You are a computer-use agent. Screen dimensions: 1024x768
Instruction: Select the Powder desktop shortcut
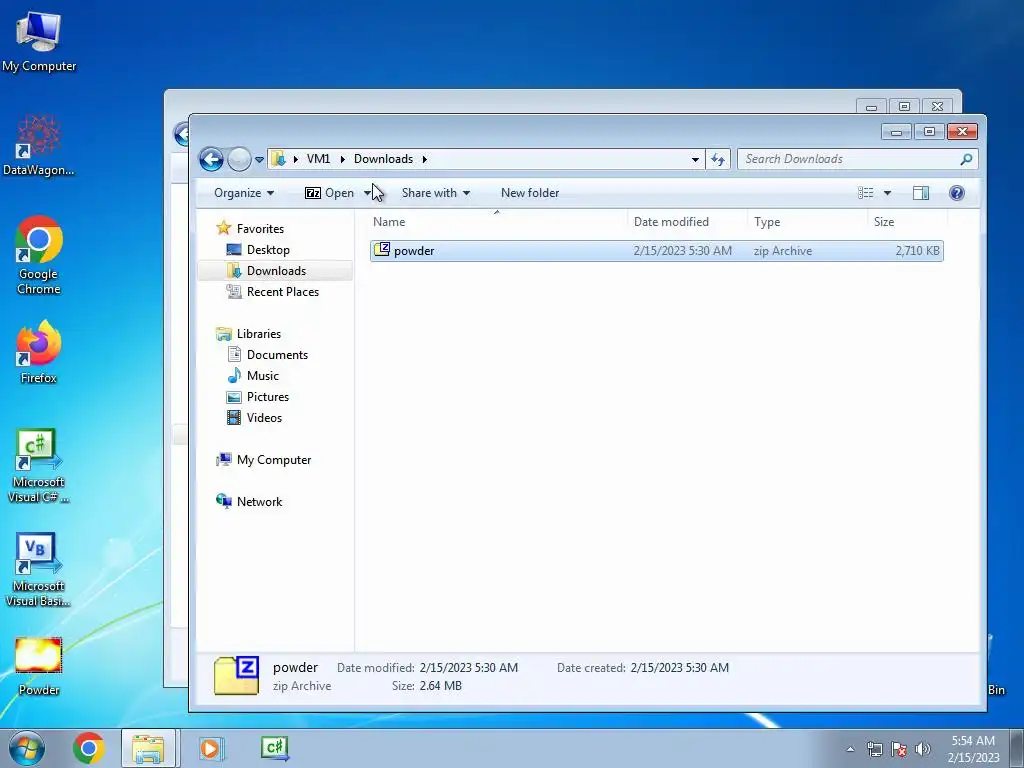[39, 665]
